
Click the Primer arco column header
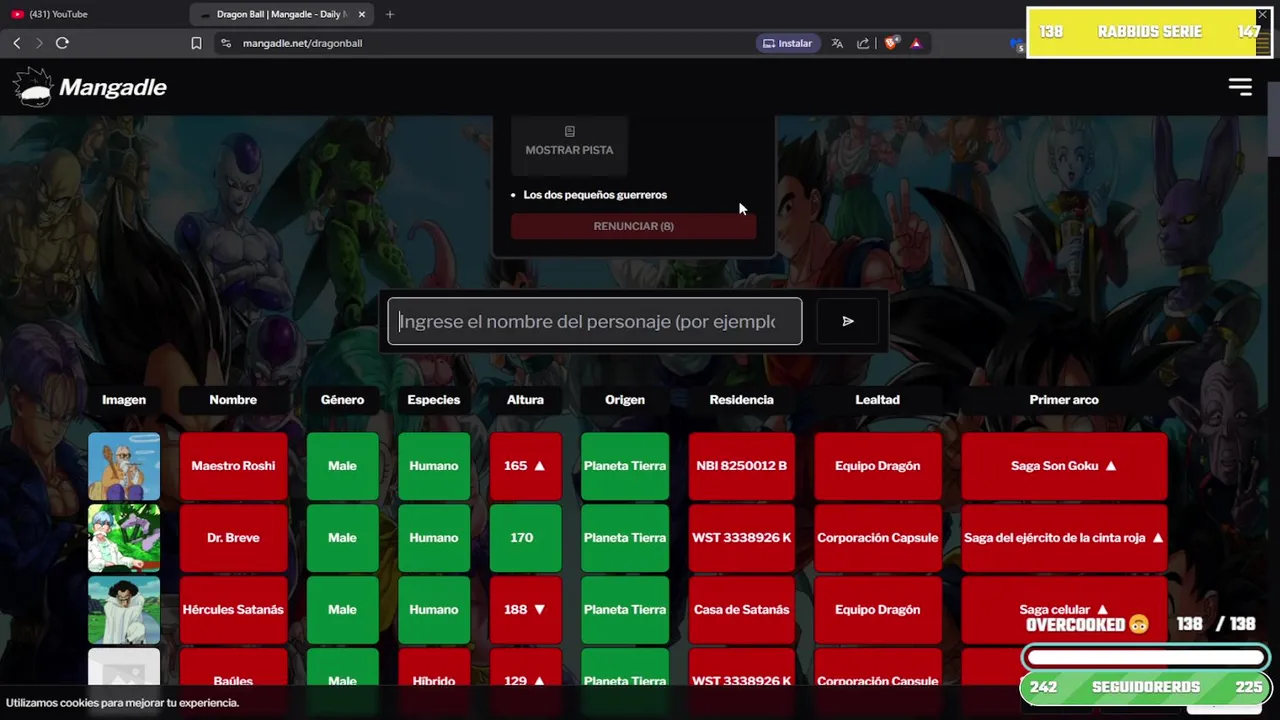[x=1064, y=399]
